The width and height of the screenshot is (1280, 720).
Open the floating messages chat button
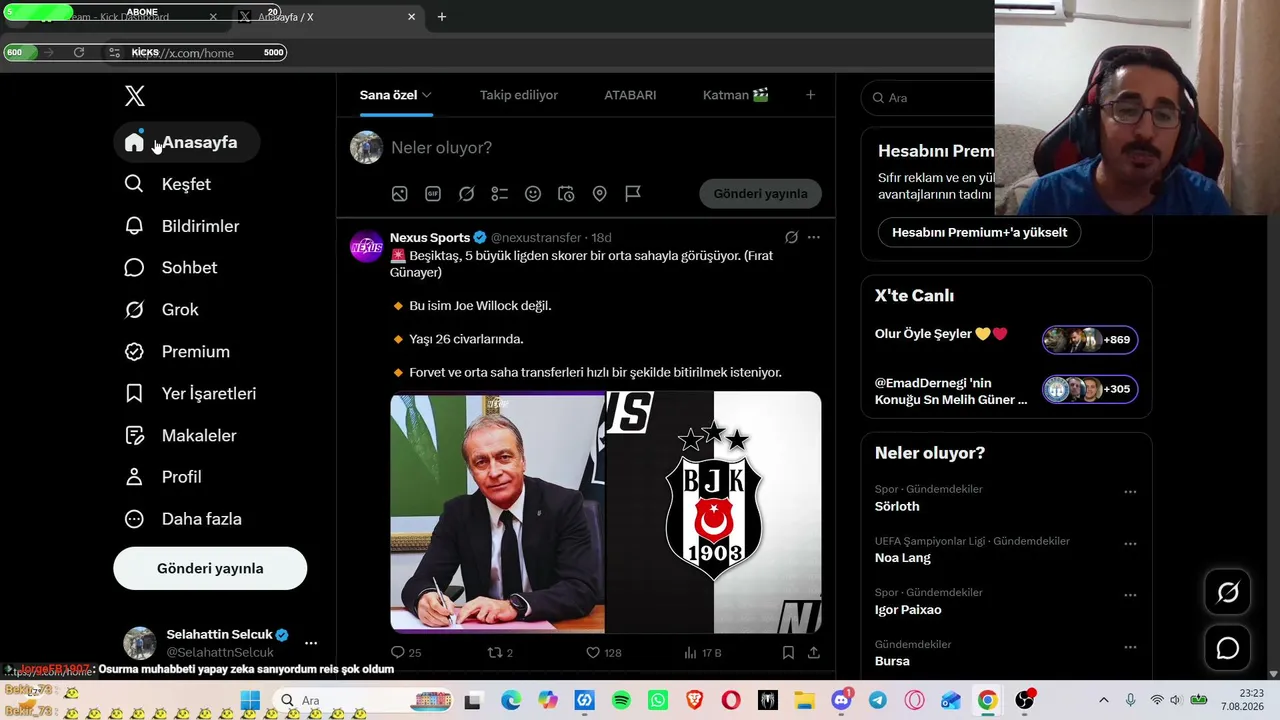point(1228,649)
